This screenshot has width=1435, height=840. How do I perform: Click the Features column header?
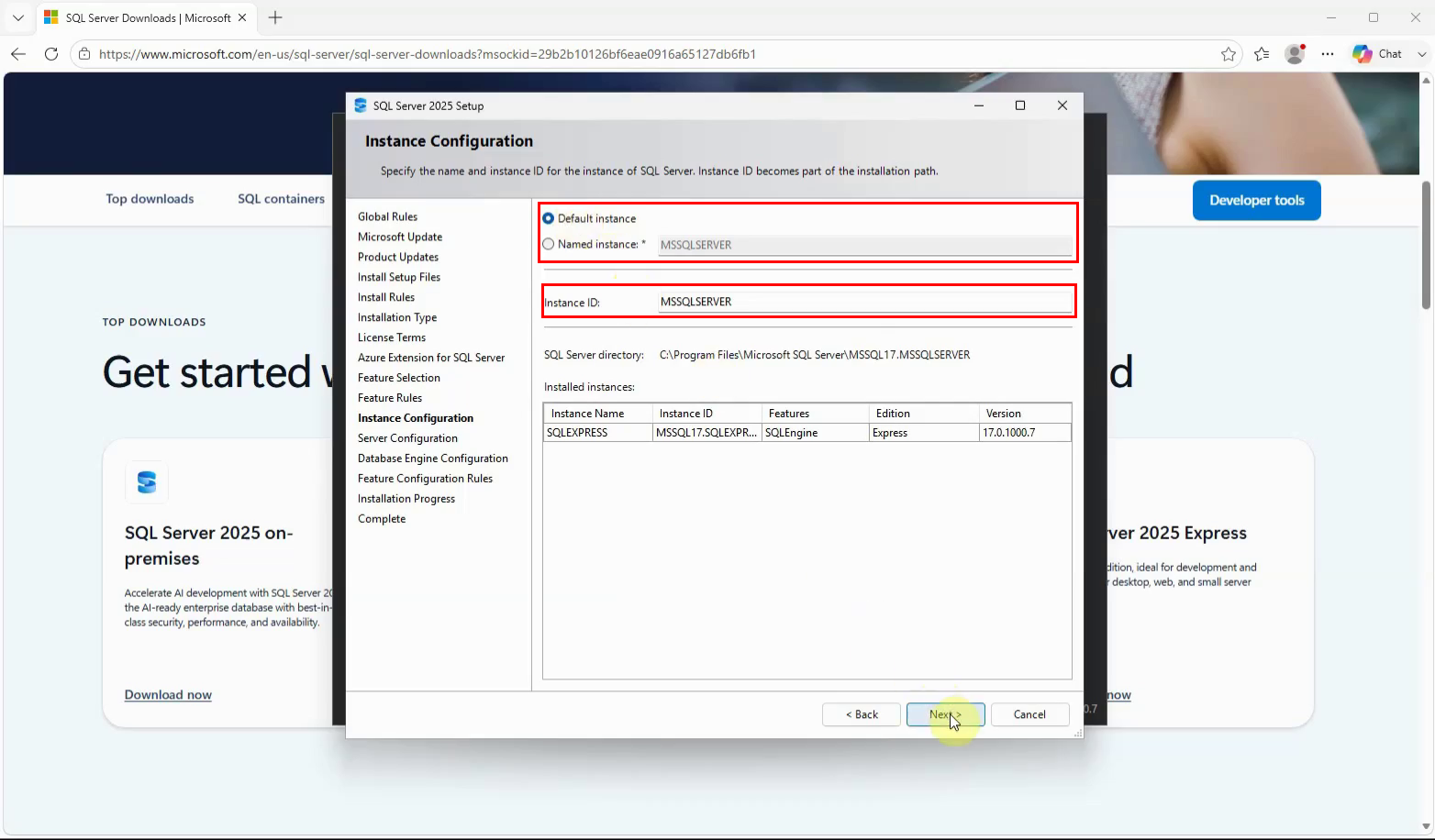[816, 414]
